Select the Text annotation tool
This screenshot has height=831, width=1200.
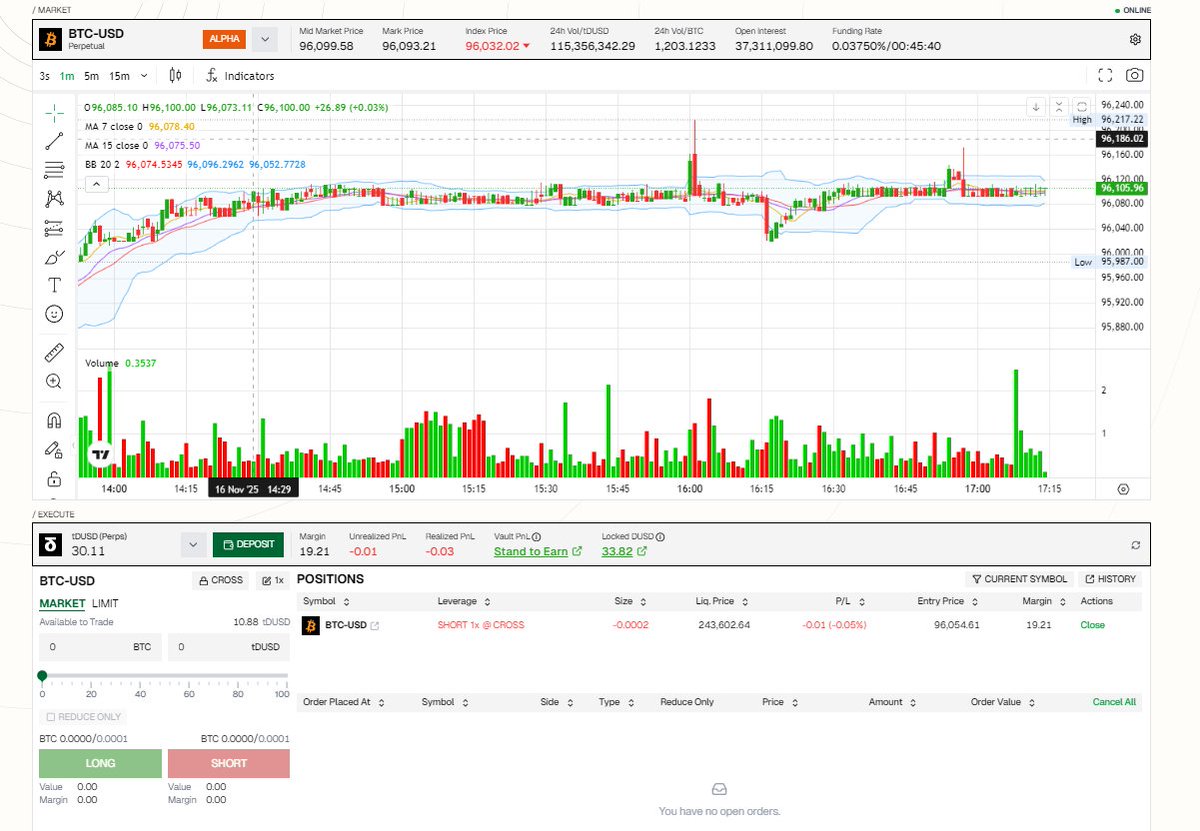point(54,285)
